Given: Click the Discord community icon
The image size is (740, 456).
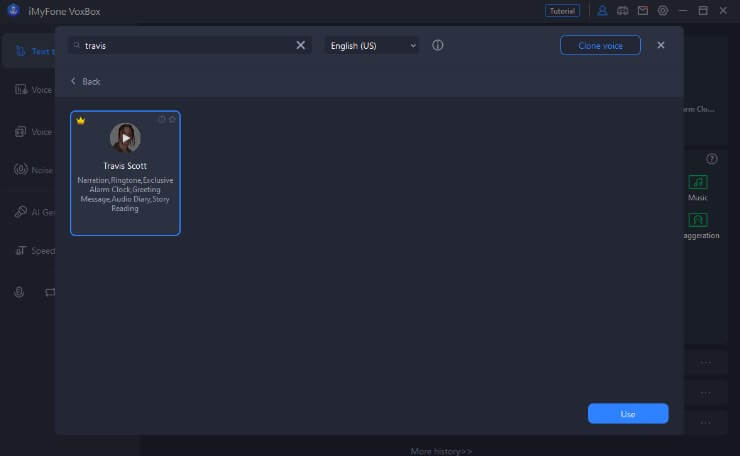Looking at the screenshot, I should [622, 10].
